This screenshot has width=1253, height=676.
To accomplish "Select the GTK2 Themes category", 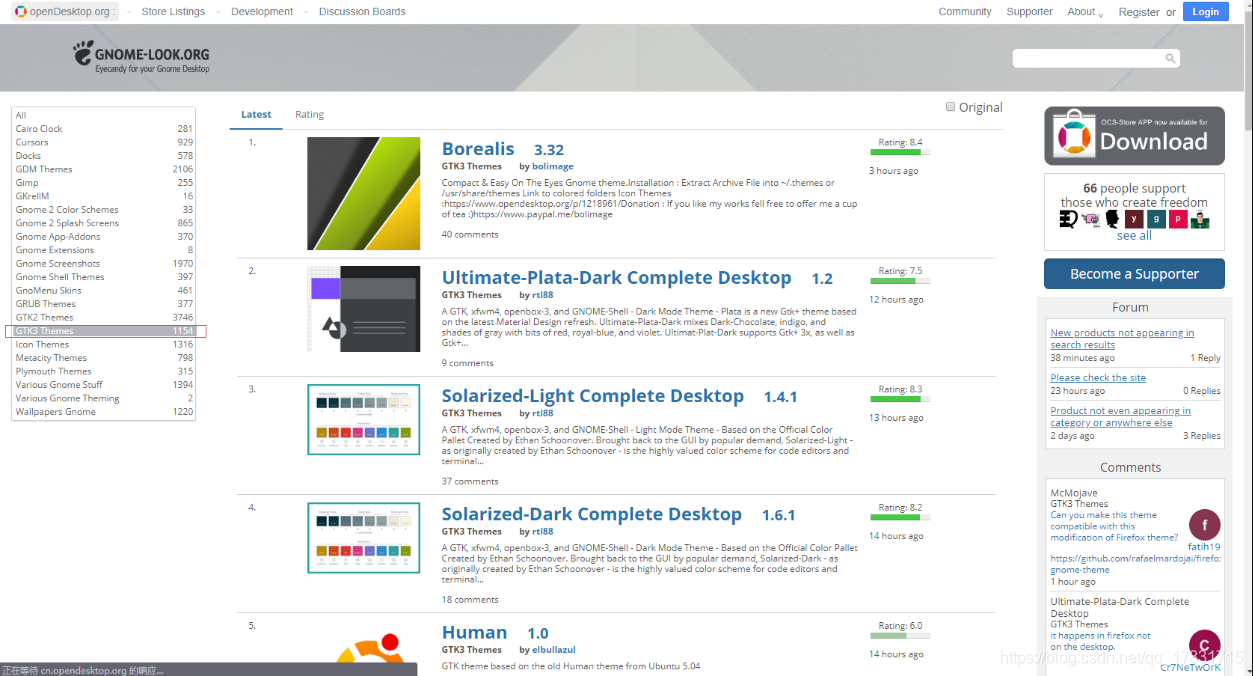I will pyautogui.click(x=104, y=317).
